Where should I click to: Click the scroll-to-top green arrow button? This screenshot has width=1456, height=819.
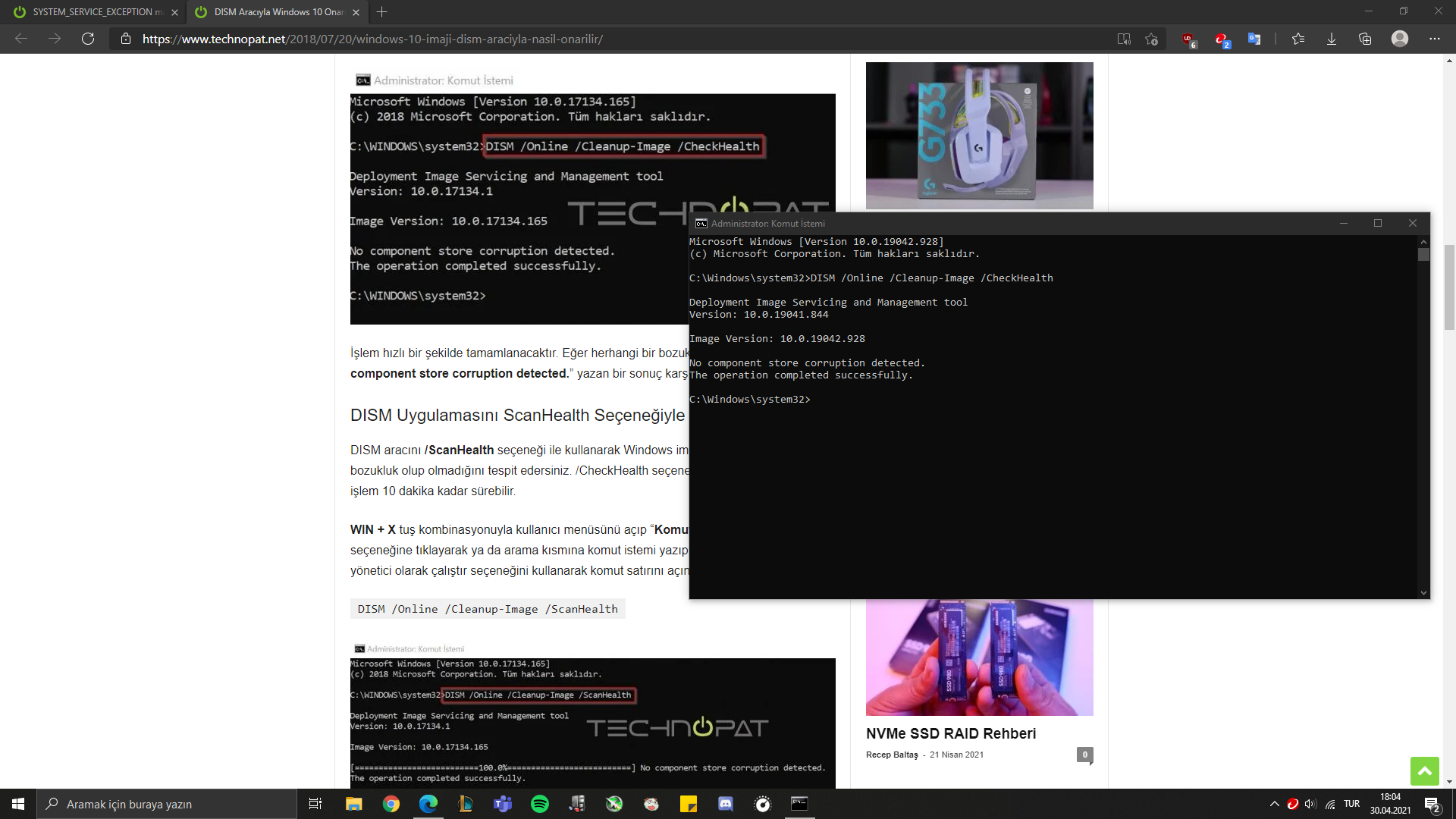click(1424, 771)
